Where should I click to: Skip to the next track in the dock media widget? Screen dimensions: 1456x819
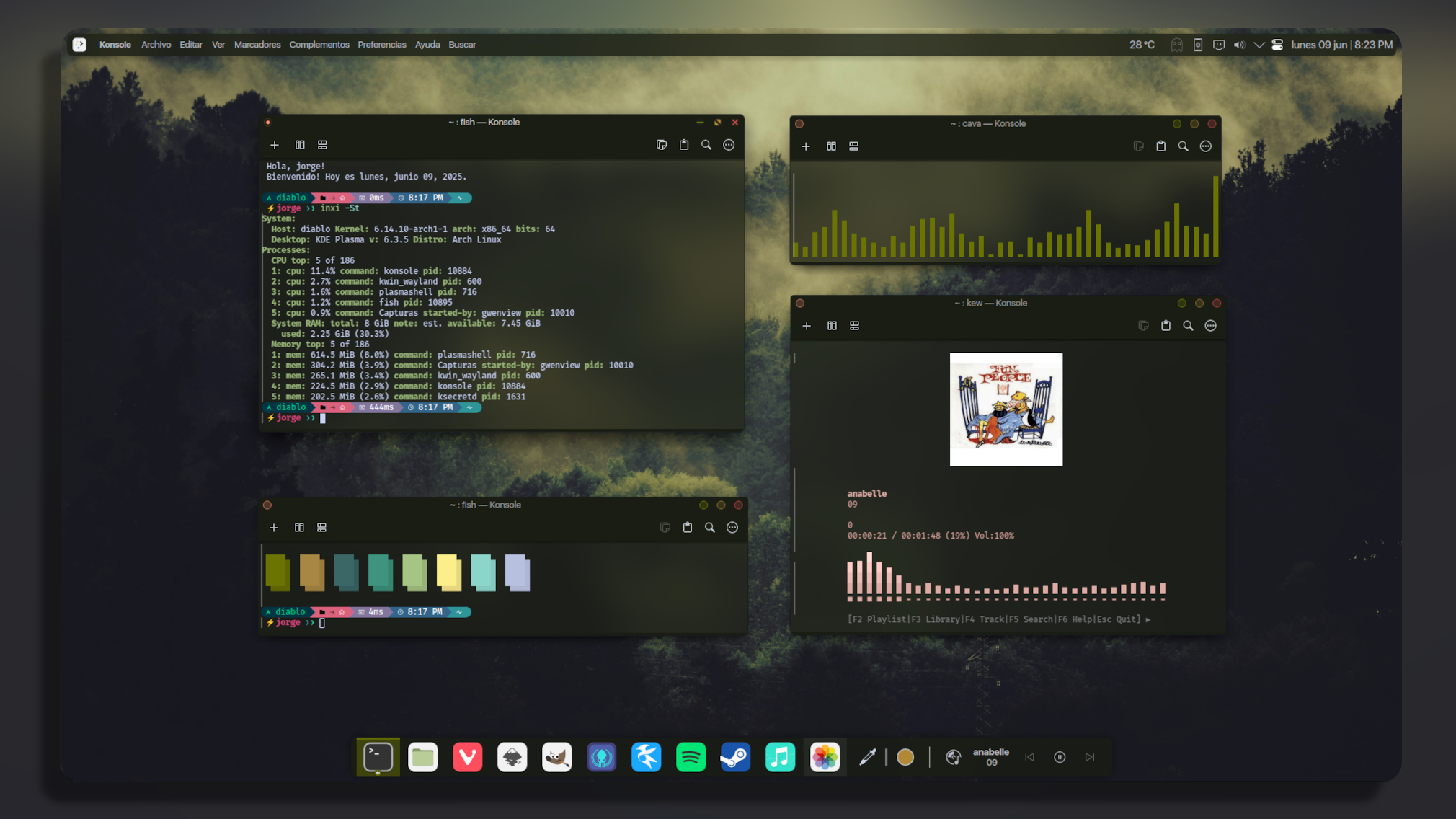point(1090,757)
